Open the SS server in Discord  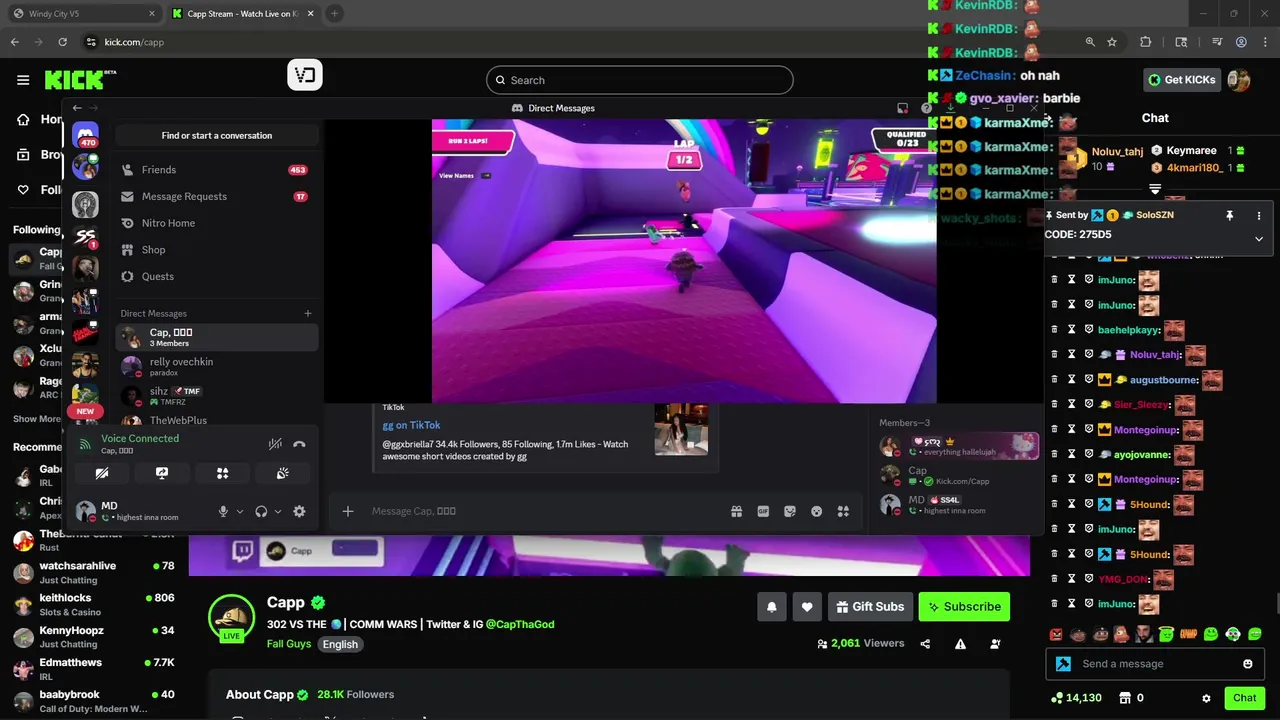click(85, 236)
